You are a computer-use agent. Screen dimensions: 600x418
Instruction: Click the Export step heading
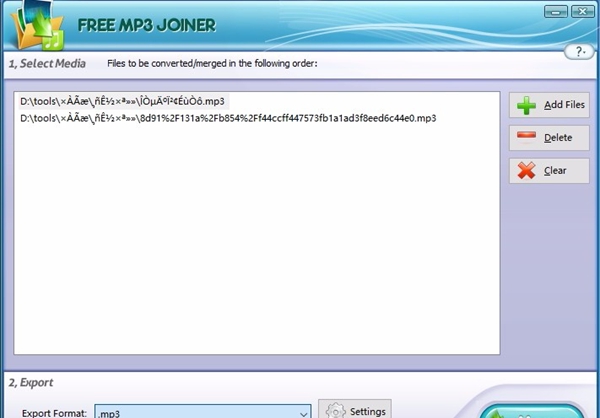point(31,382)
